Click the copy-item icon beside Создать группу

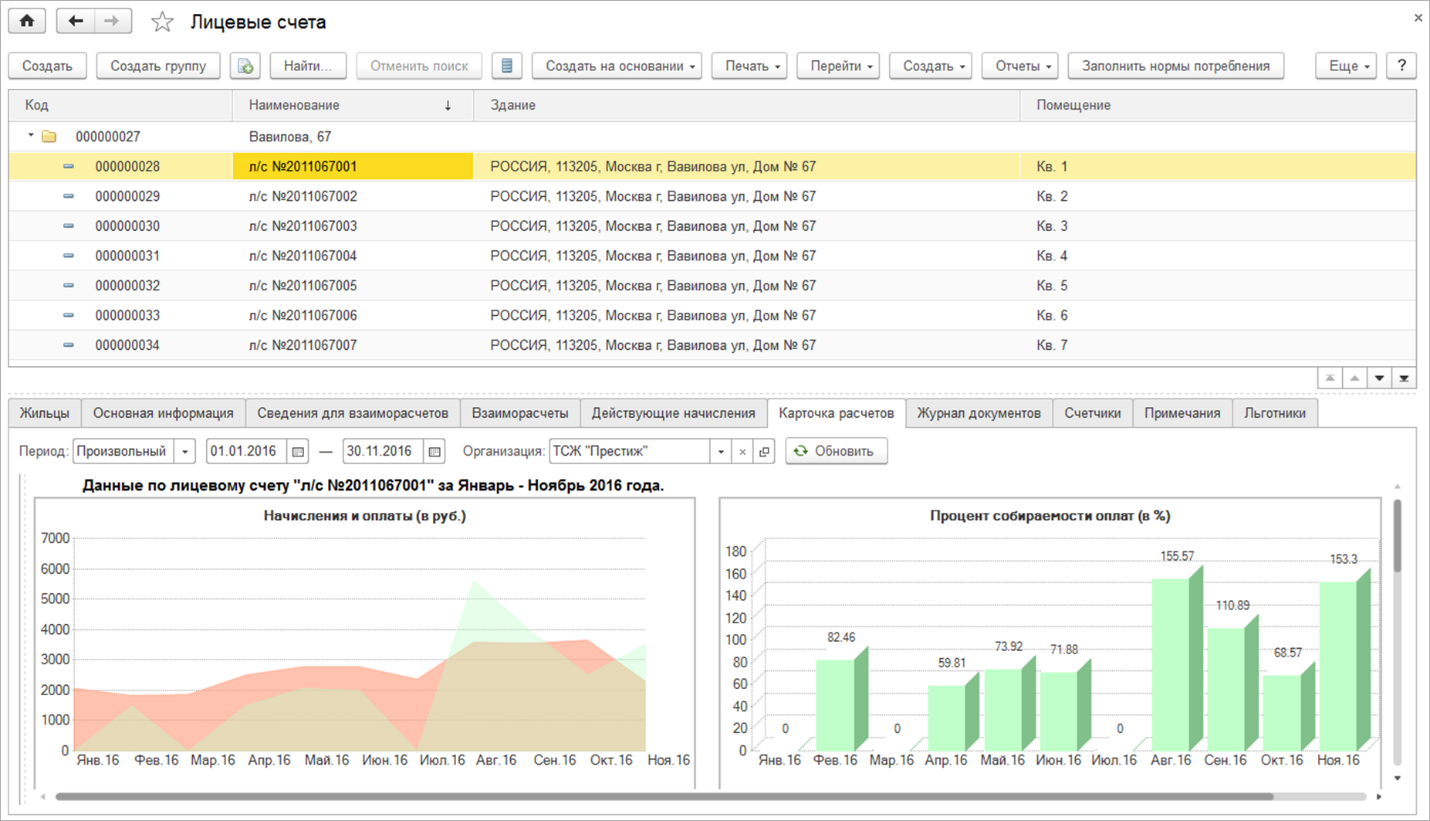[245, 66]
